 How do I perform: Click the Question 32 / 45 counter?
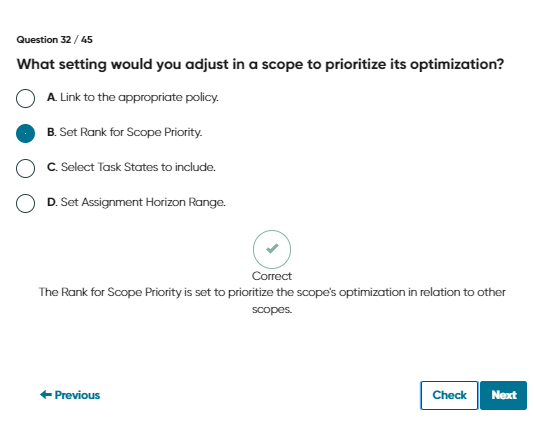coord(54,40)
